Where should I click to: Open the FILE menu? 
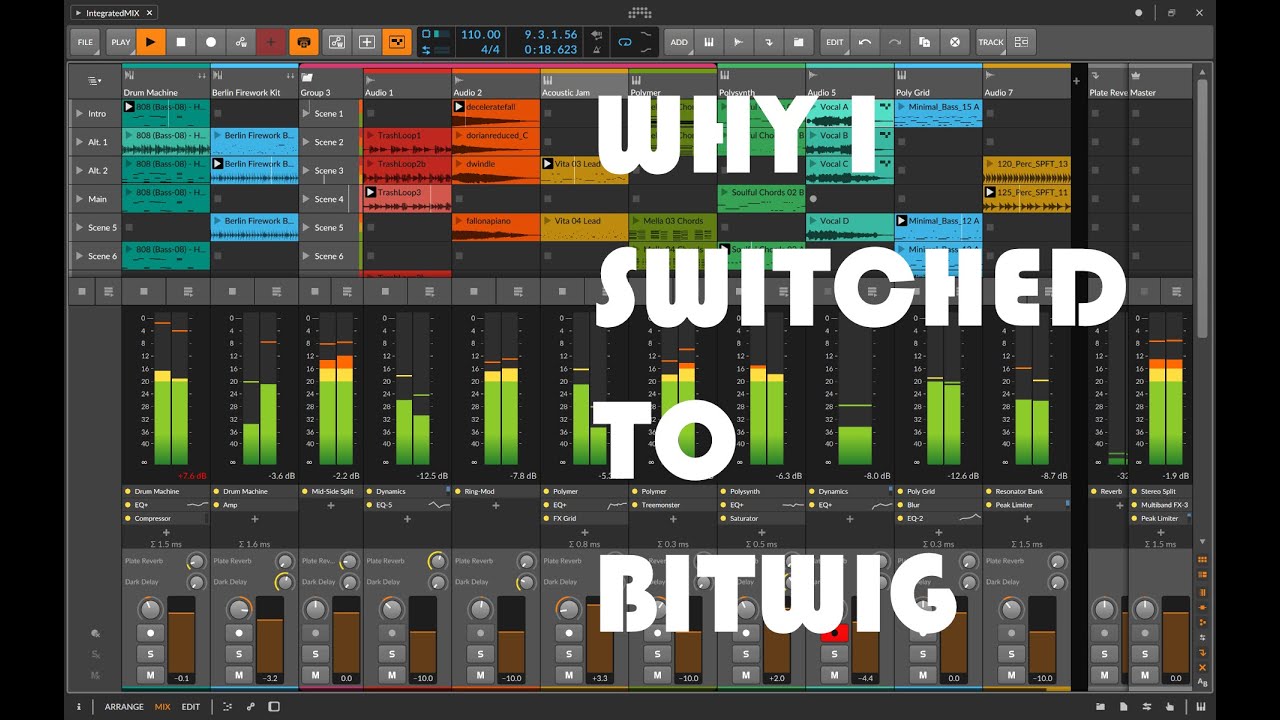point(85,42)
